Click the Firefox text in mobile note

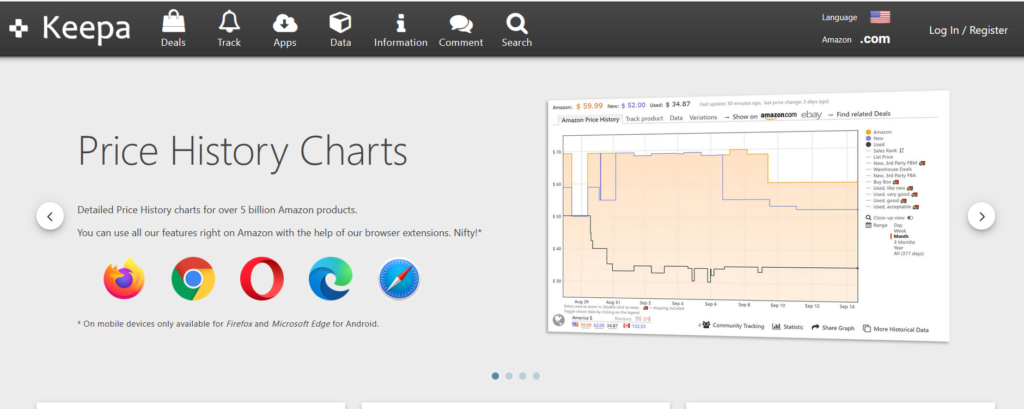coord(239,323)
